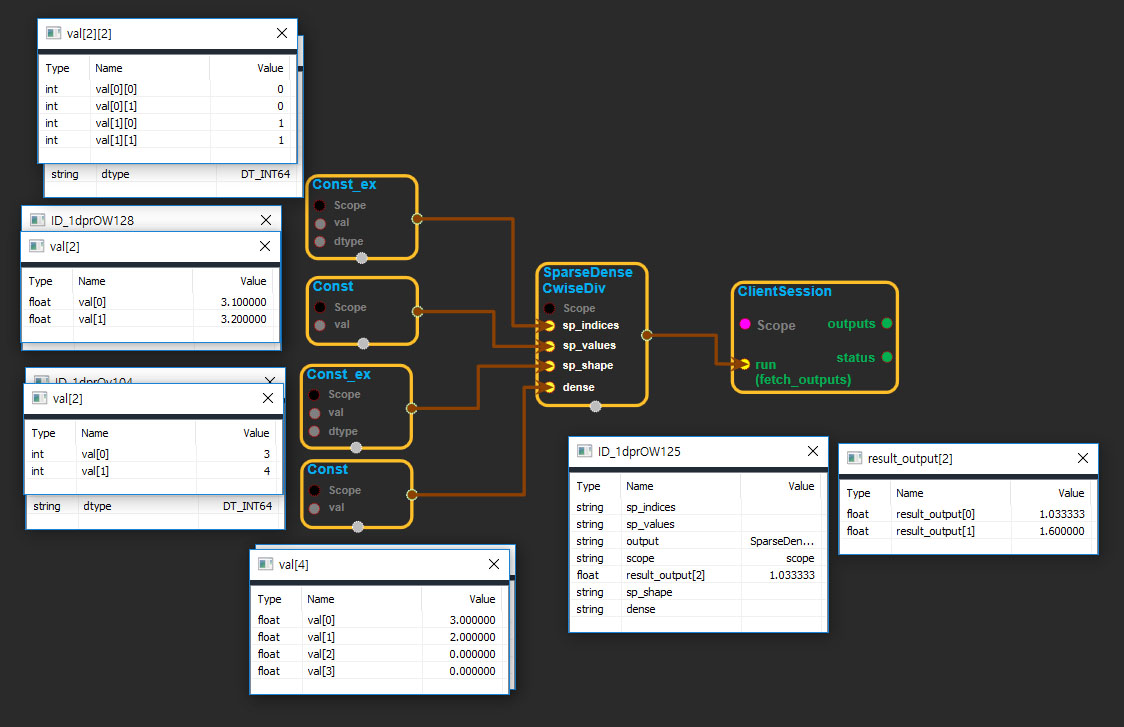
Task: Click the sp_shape input pin
Action: tap(549, 365)
